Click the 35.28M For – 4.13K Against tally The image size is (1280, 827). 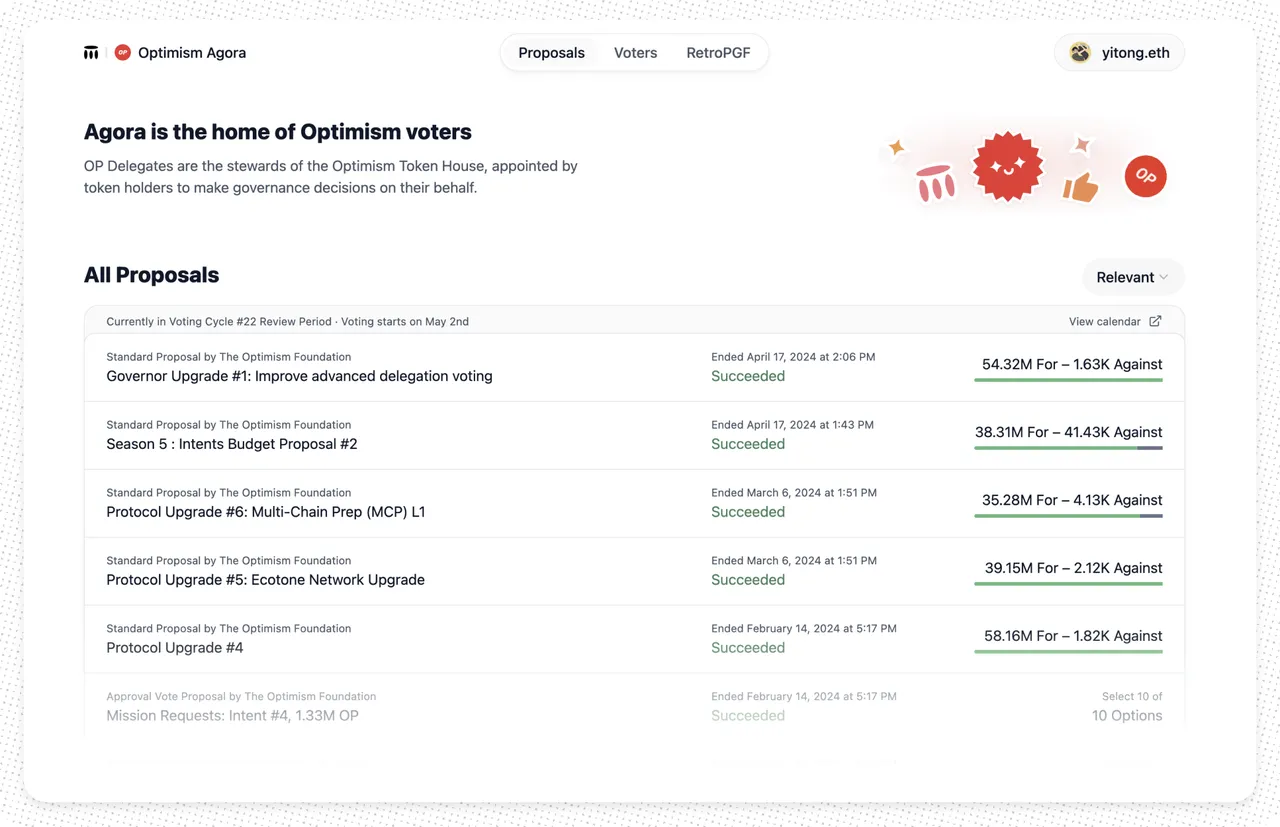[1072, 500]
